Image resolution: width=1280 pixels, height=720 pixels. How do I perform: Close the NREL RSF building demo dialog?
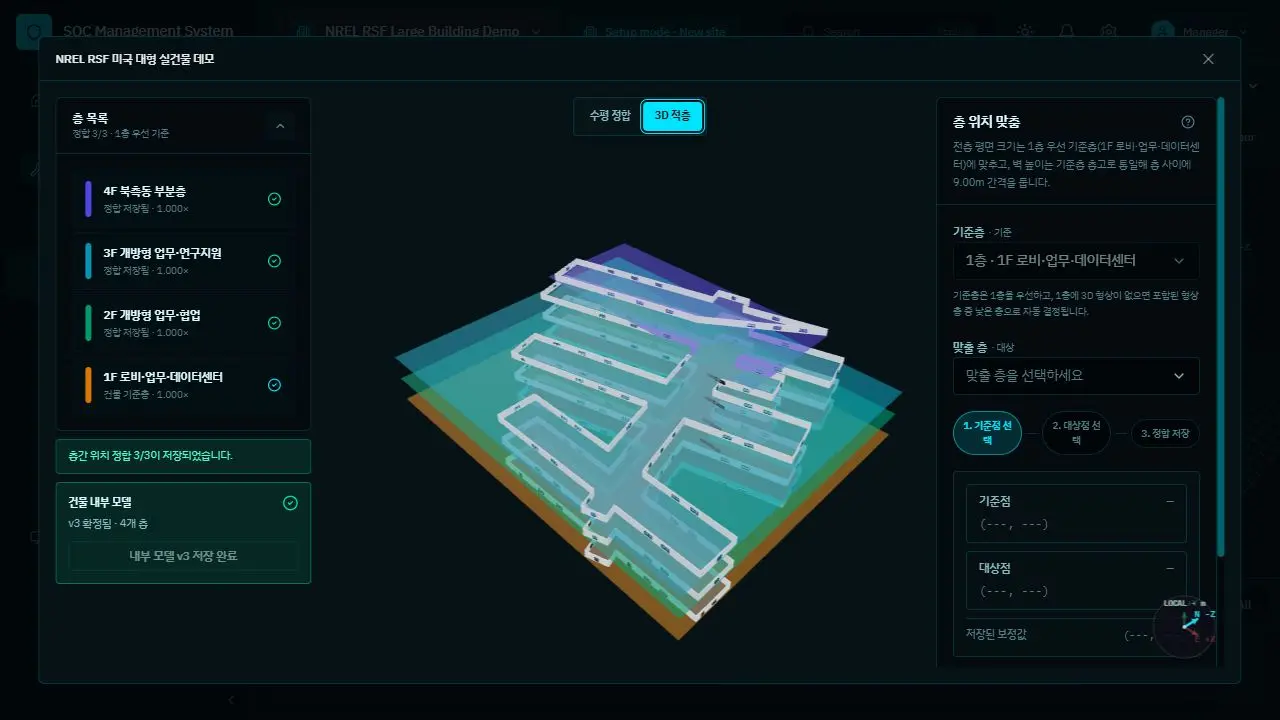(x=1208, y=59)
